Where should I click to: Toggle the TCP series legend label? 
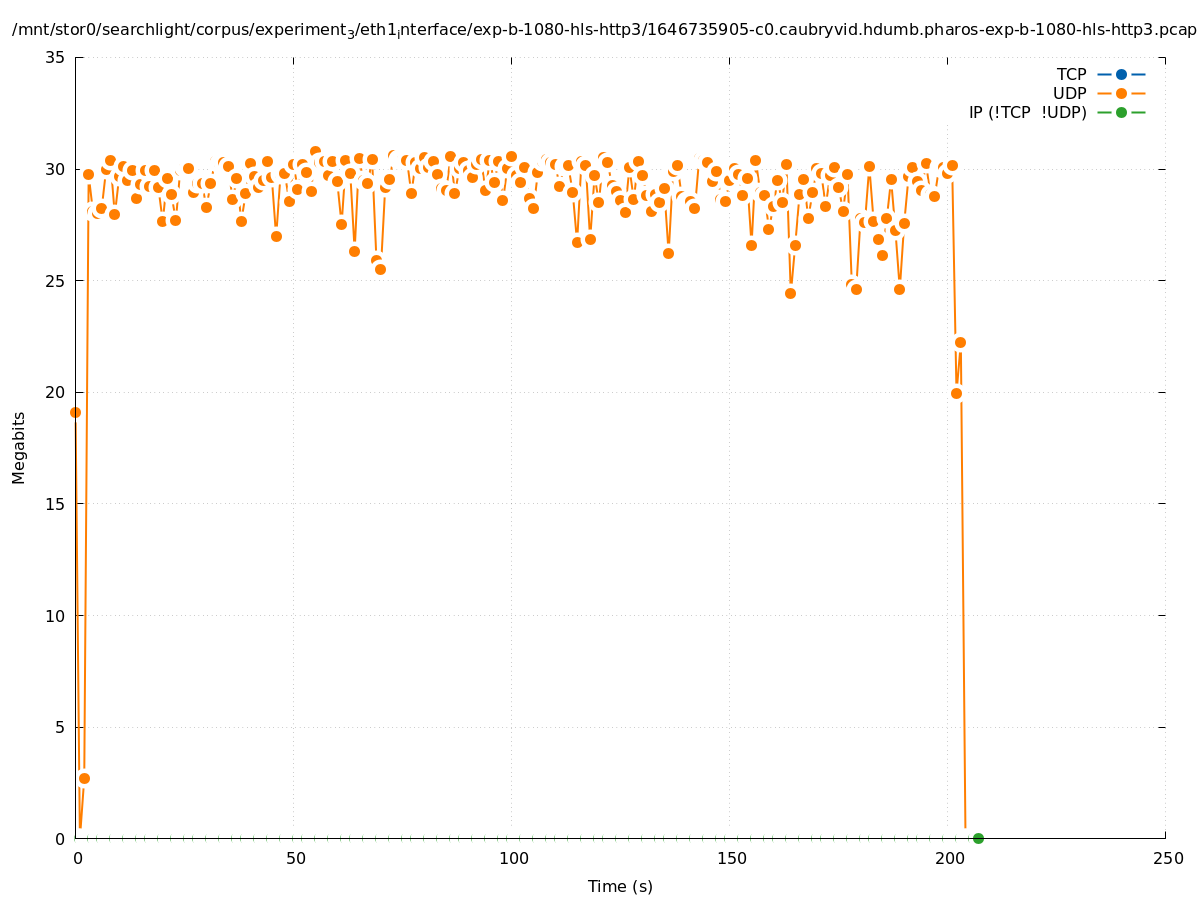click(1071, 74)
